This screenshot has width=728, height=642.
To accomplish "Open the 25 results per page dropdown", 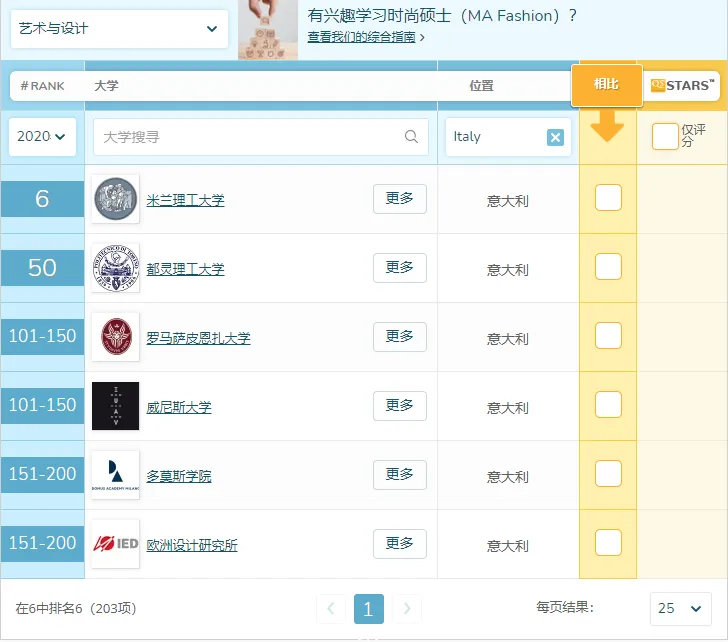I will pyautogui.click(x=680, y=609).
